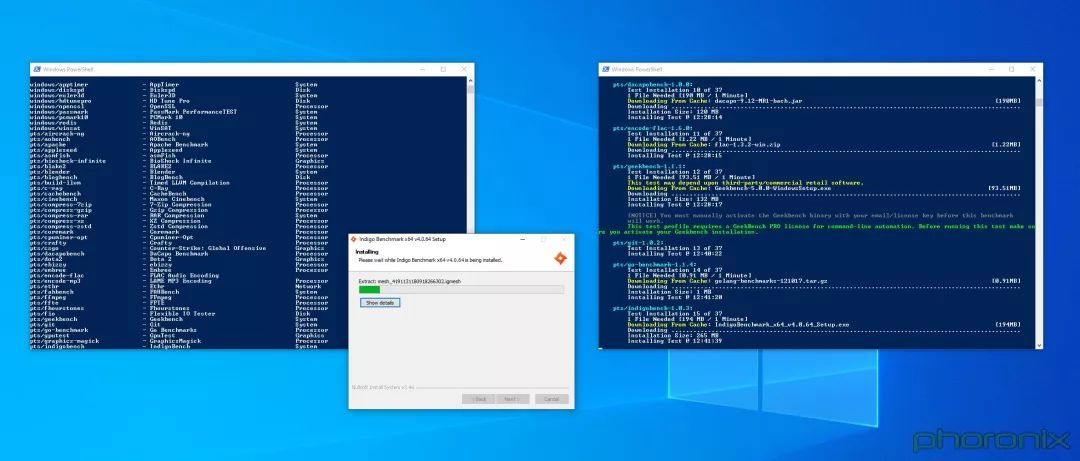Click 'PCMark 10' entry in left PowerShell

pos(167,117)
